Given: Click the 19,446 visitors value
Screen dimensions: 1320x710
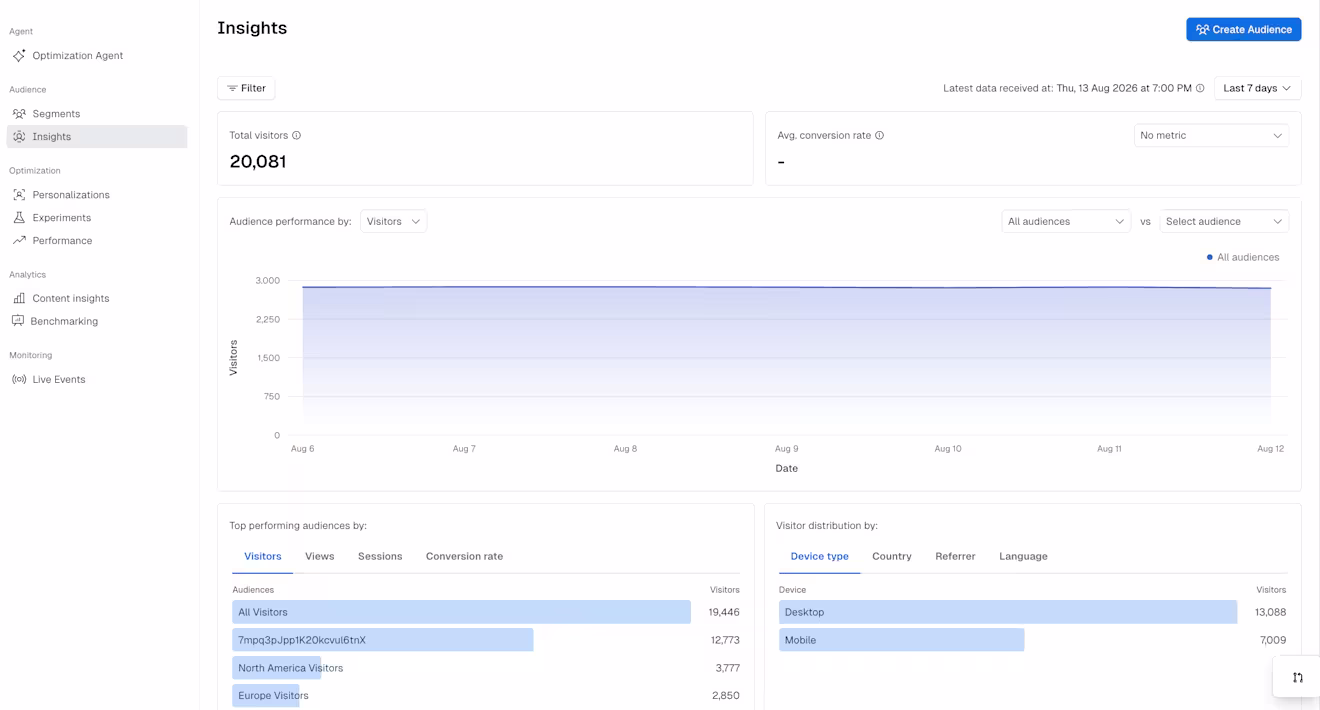Looking at the screenshot, I should 724,612.
